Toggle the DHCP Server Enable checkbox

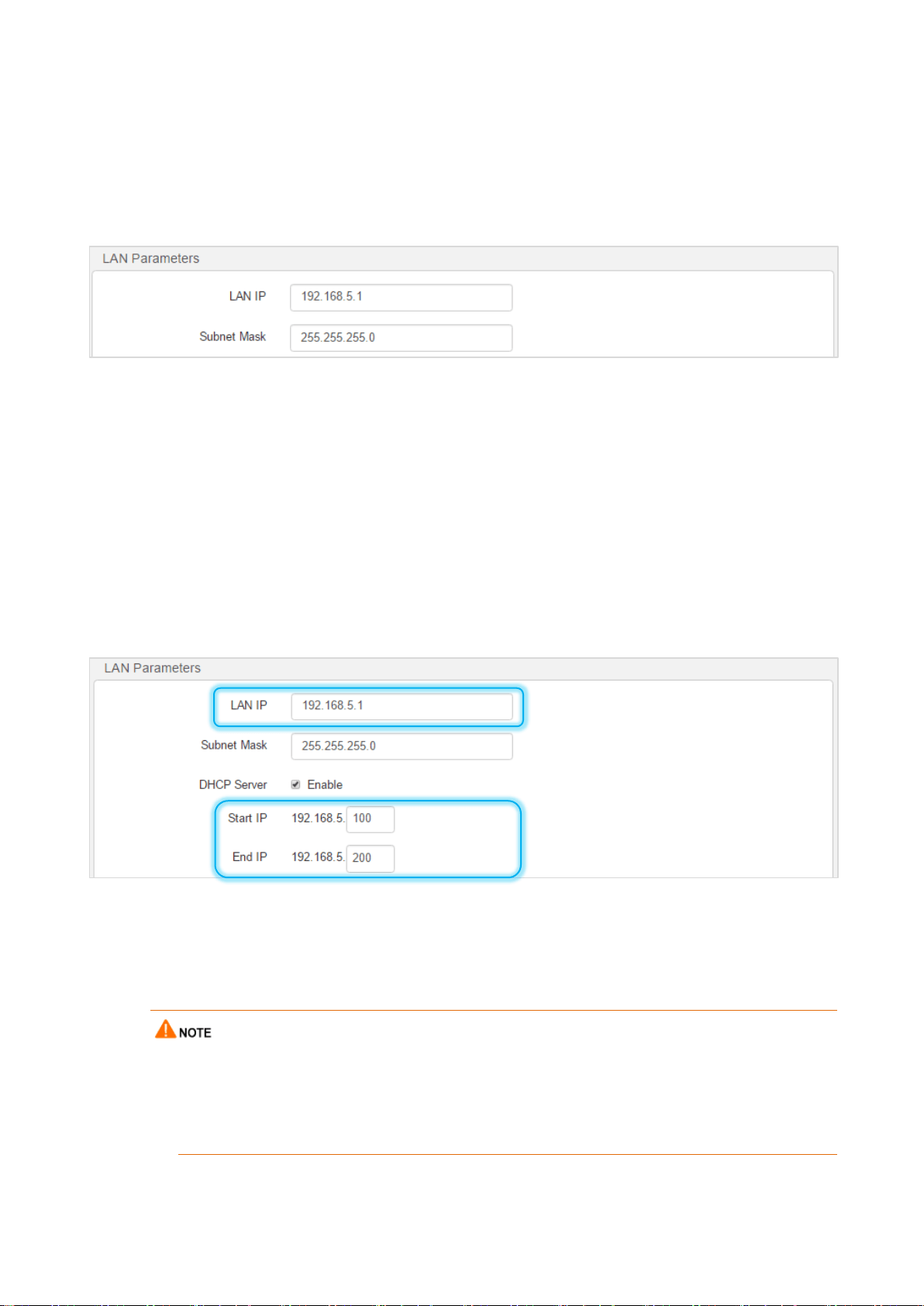295,784
